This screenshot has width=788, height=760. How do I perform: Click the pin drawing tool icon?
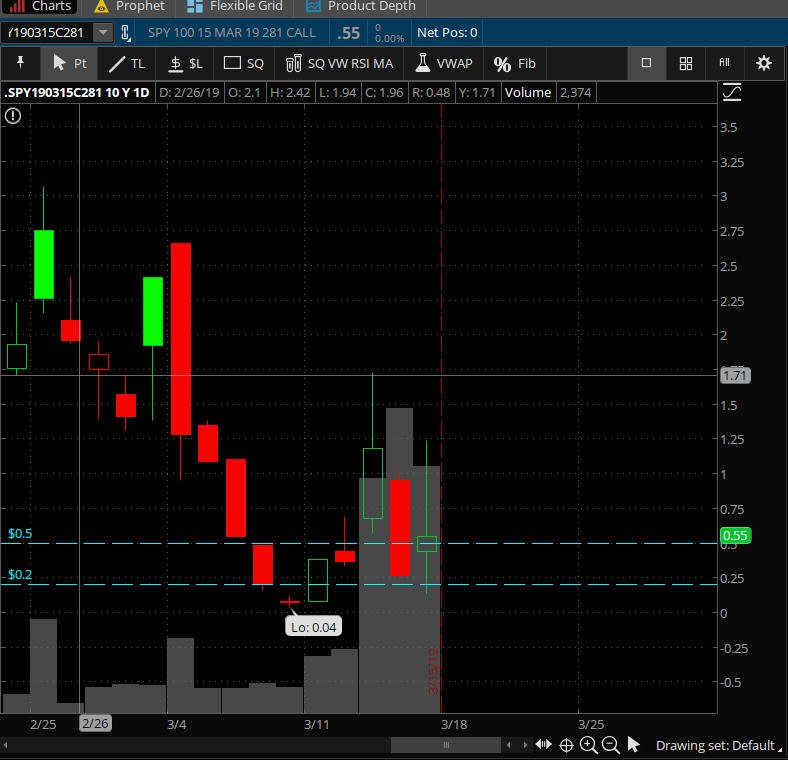(20, 63)
